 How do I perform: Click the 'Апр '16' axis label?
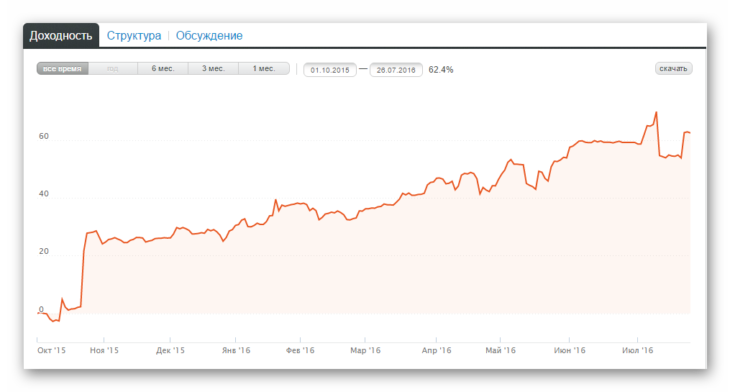[x=437, y=350]
